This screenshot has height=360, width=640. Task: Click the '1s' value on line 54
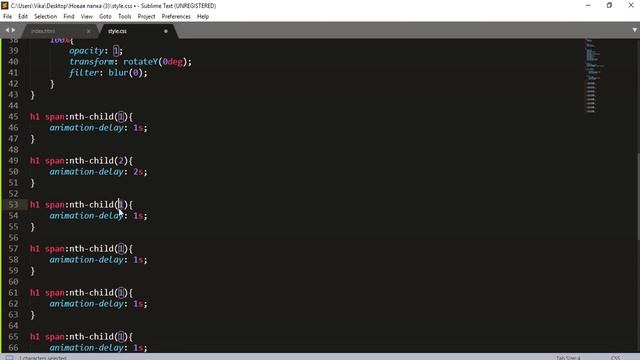[138, 216]
